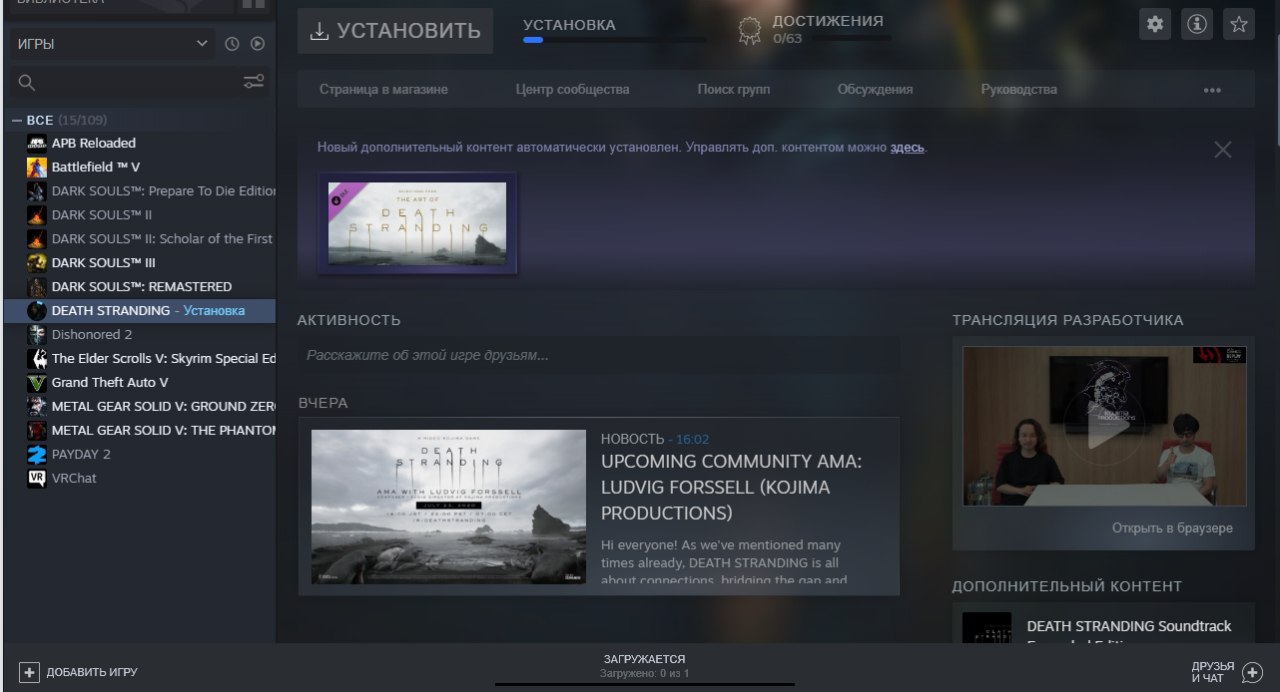Click the activity post text field

click(x=598, y=355)
